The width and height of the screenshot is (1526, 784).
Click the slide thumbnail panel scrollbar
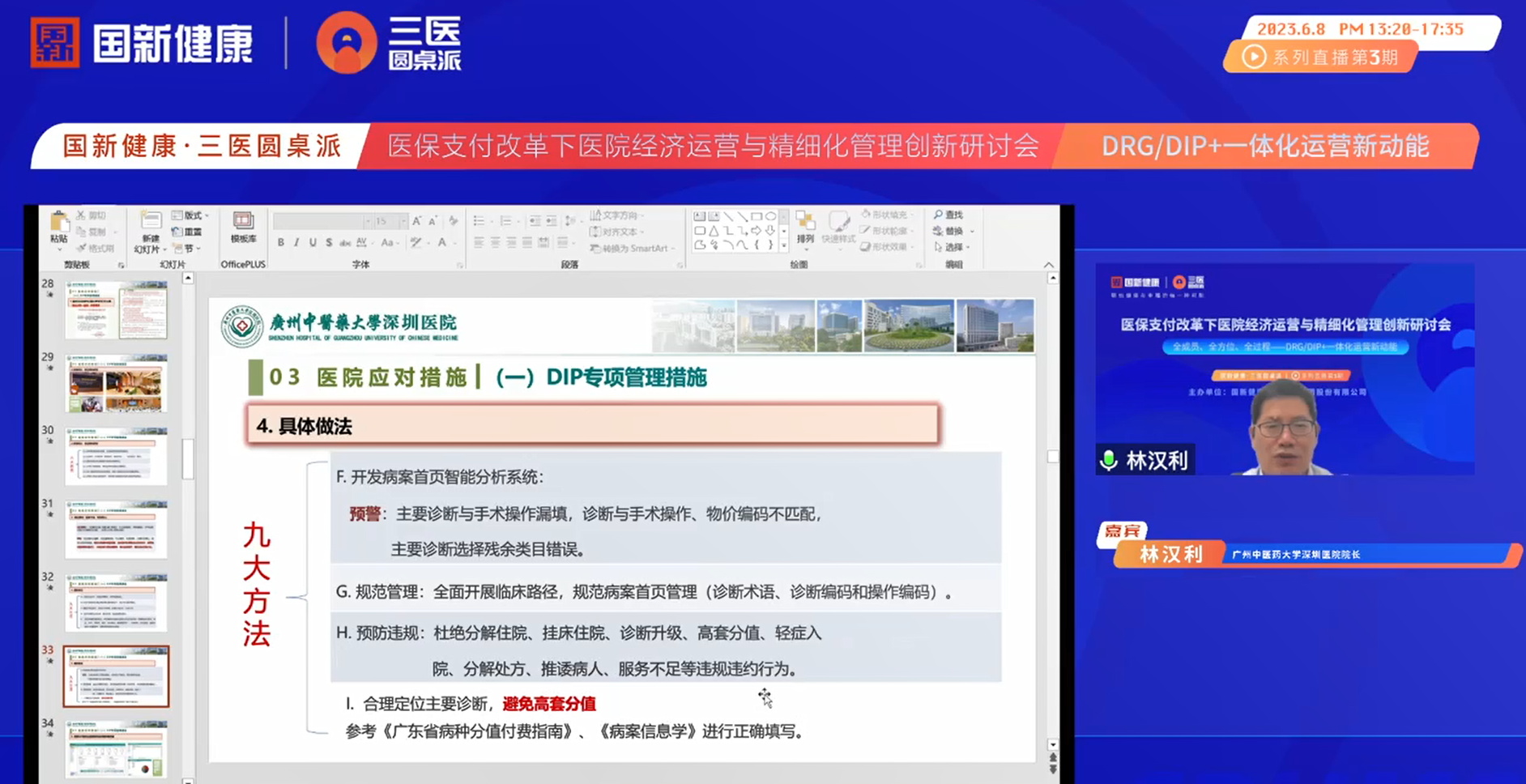pos(188,458)
